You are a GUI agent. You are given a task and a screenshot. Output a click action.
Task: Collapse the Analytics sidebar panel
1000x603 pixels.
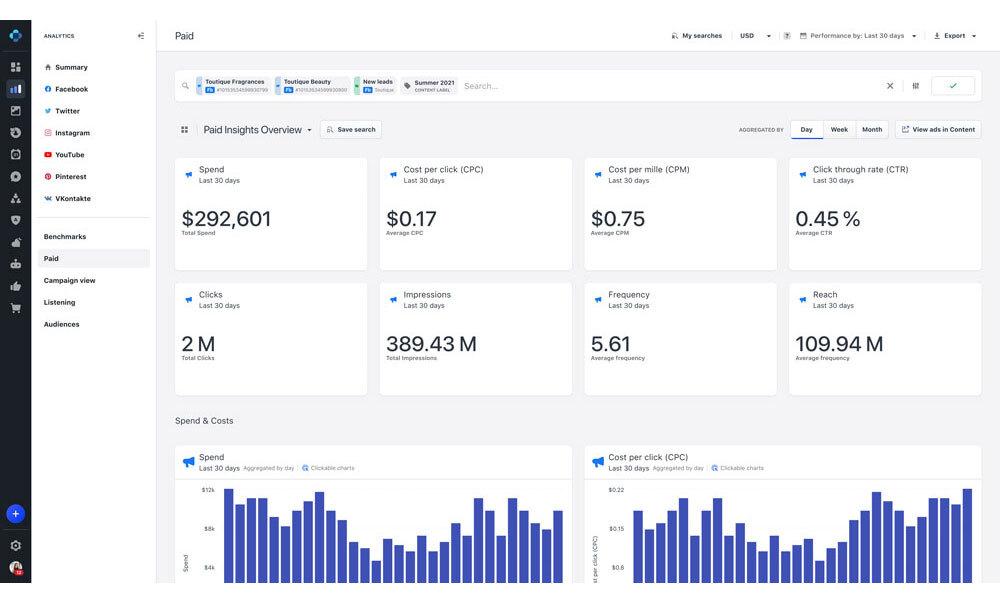click(141, 36)
